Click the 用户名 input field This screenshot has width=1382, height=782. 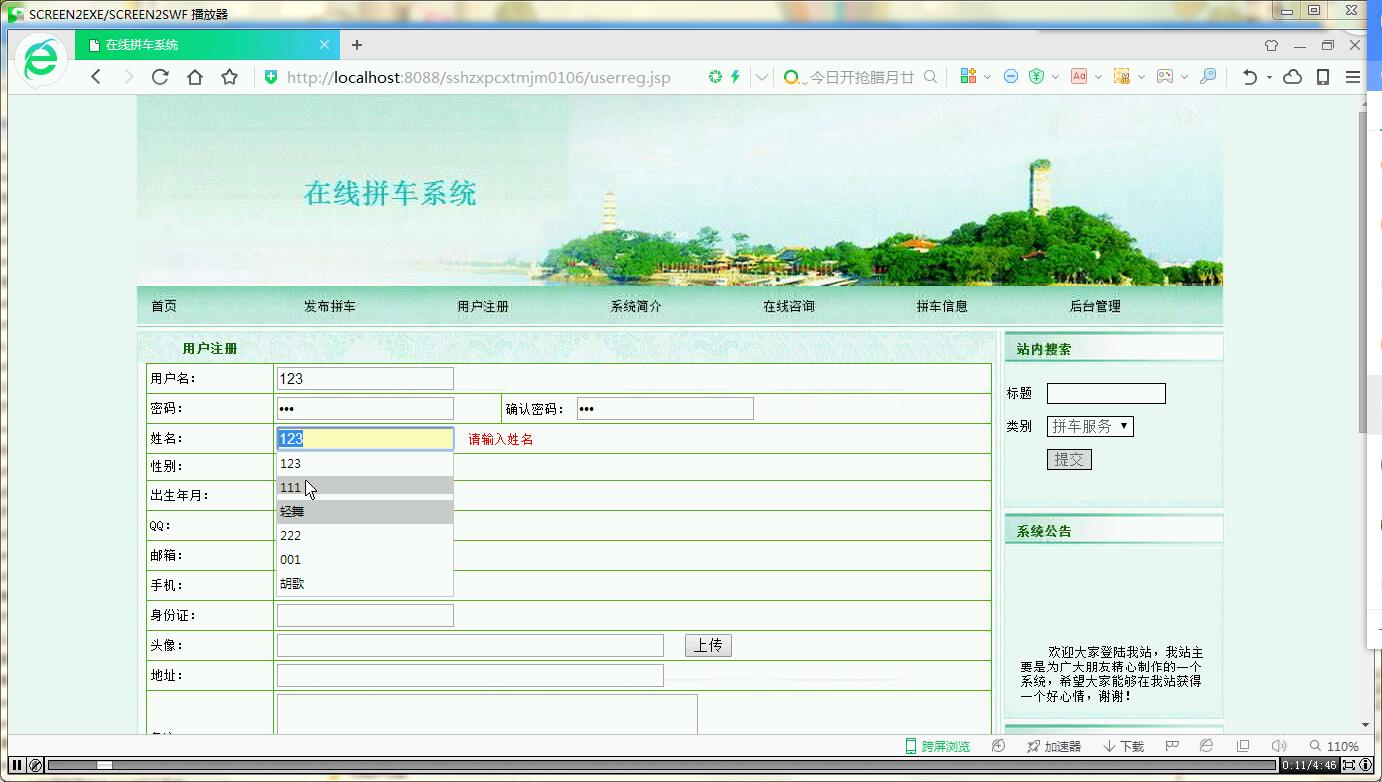(x=365, y=379)
